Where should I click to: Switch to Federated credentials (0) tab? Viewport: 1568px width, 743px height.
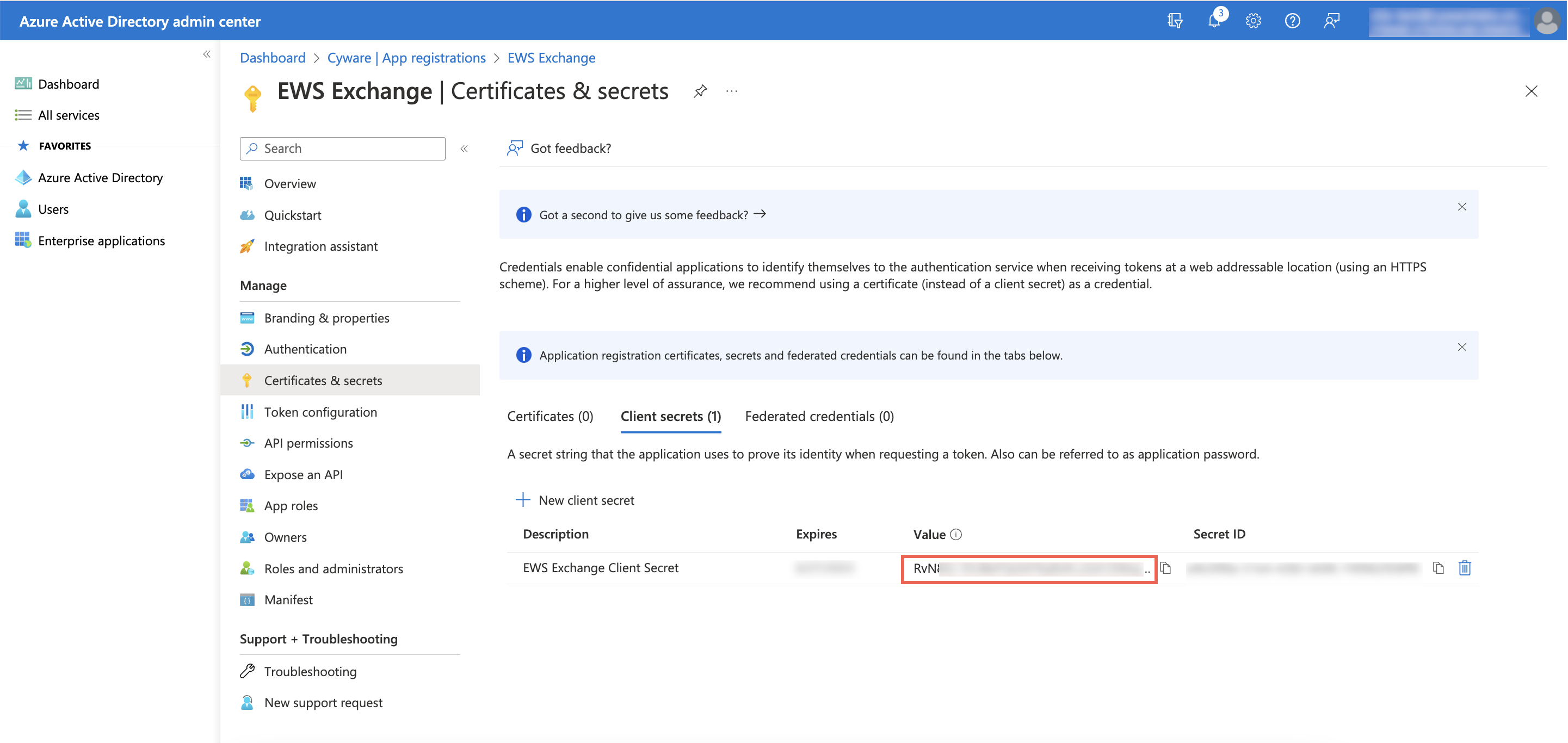coord(819,416)
